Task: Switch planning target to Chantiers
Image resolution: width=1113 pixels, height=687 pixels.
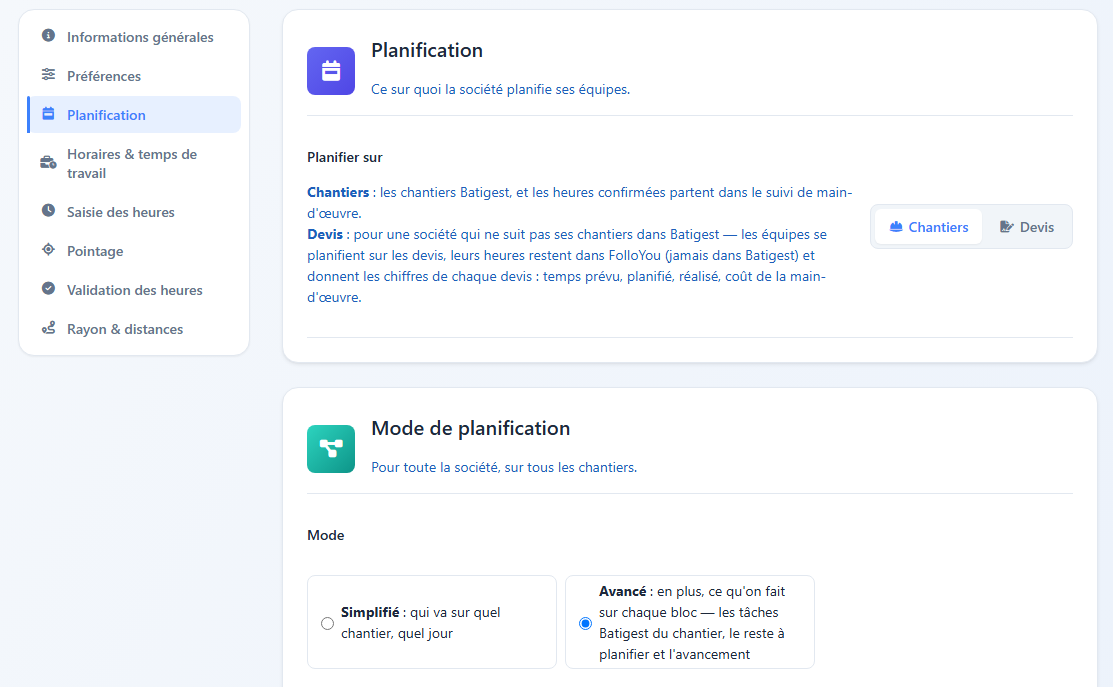Action: pos(928,227)
